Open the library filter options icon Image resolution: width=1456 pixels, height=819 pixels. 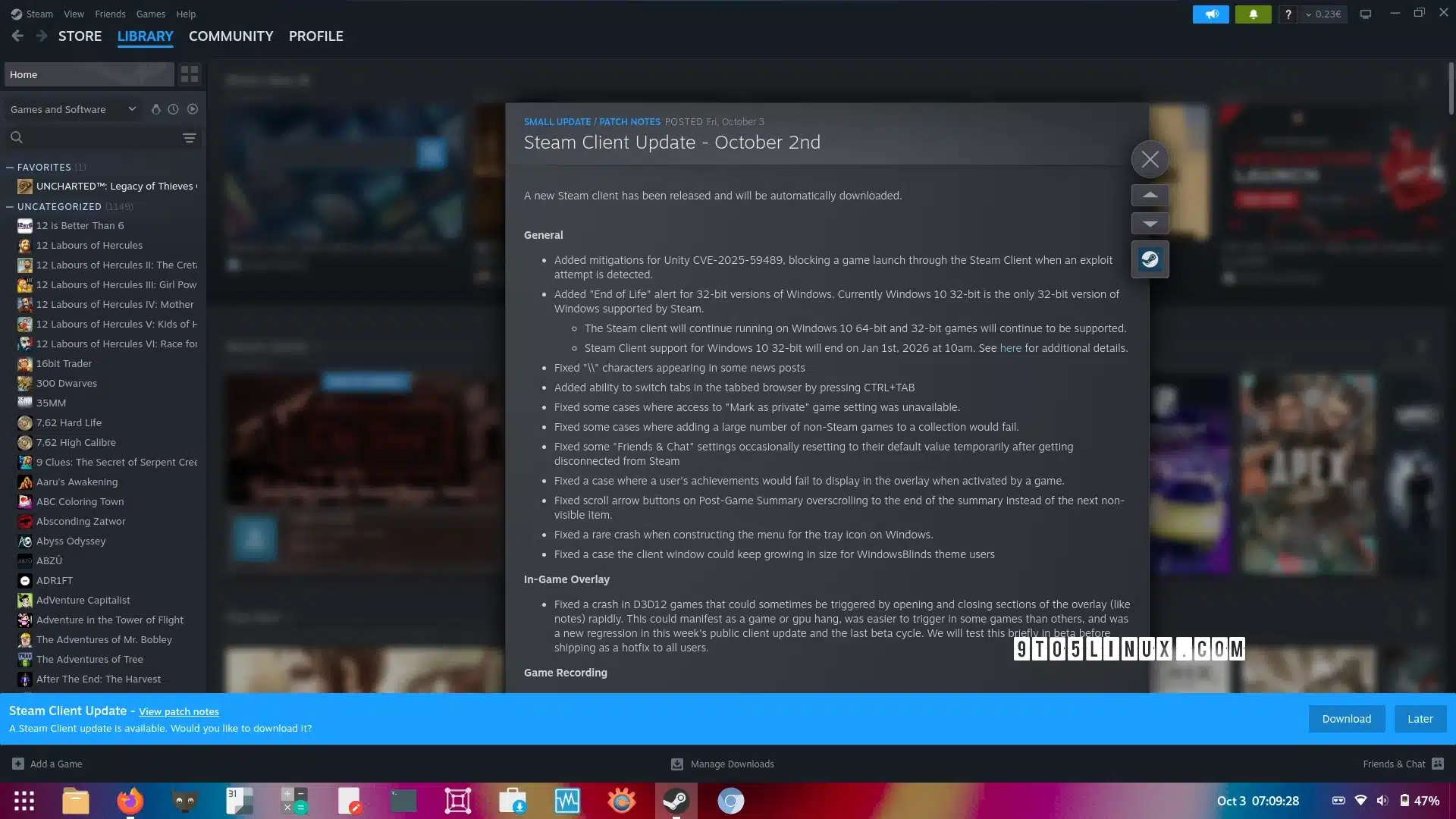[x=190, y=137]
